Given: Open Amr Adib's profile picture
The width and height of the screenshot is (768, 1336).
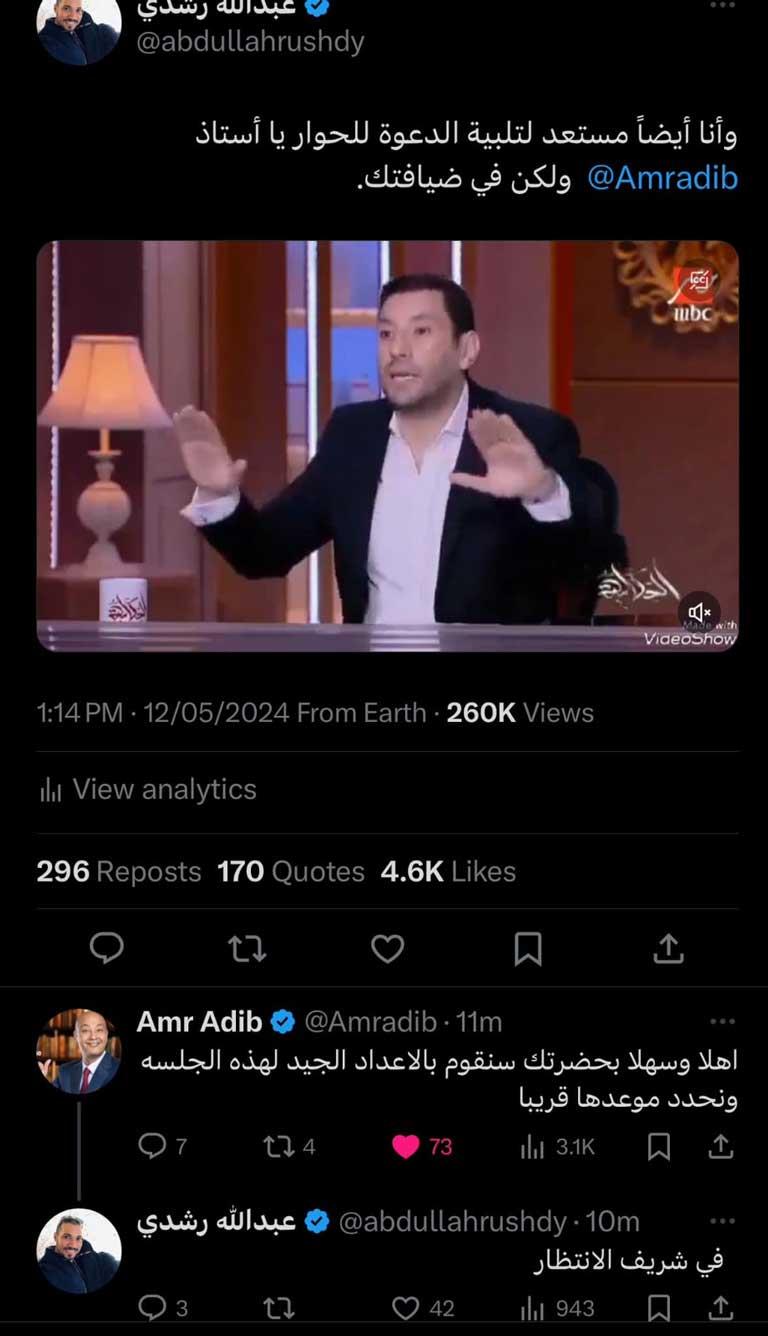Looking at the screenshot, I should coord(79,1050).
